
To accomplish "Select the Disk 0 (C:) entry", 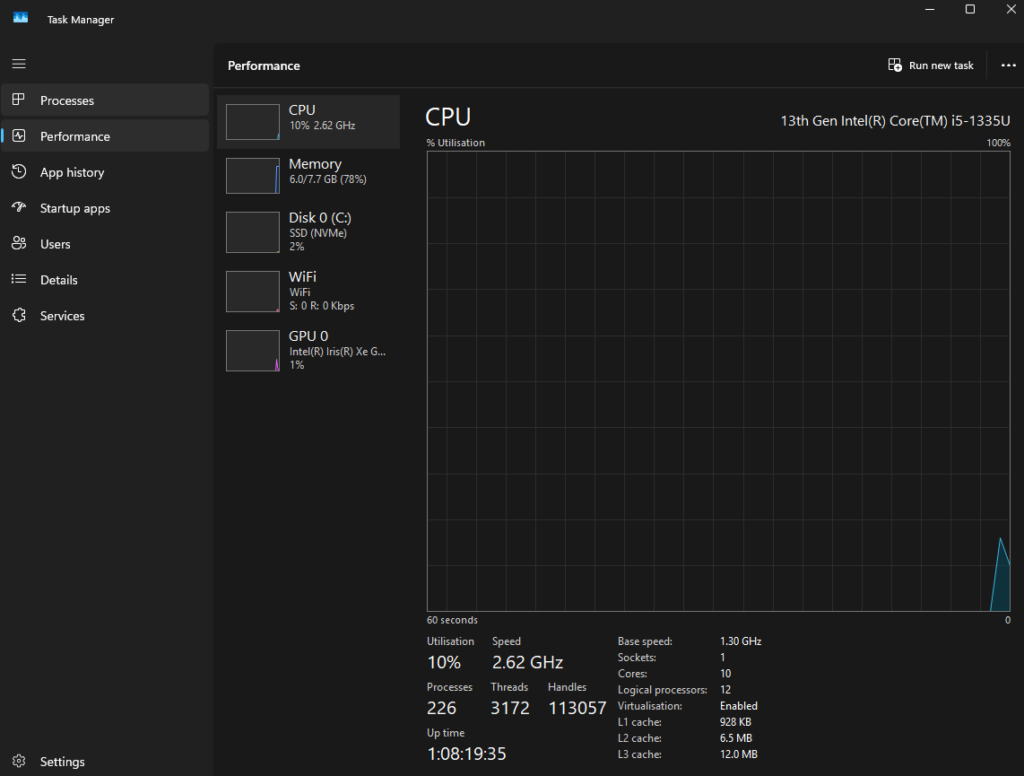I will click(308, 232).
